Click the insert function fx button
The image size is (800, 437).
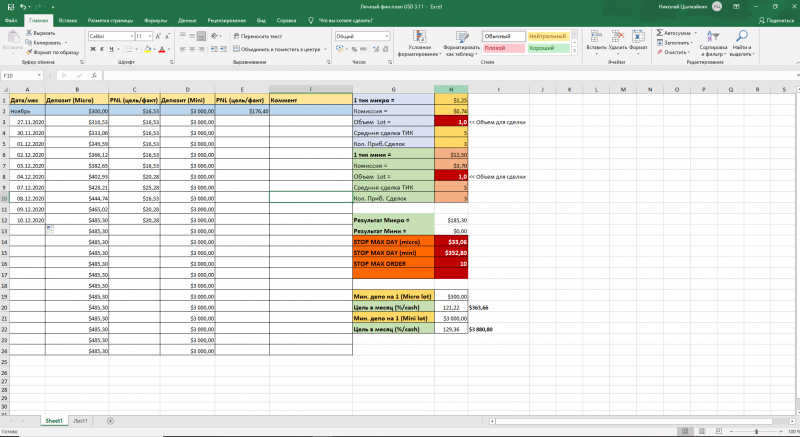pos(94,75)
